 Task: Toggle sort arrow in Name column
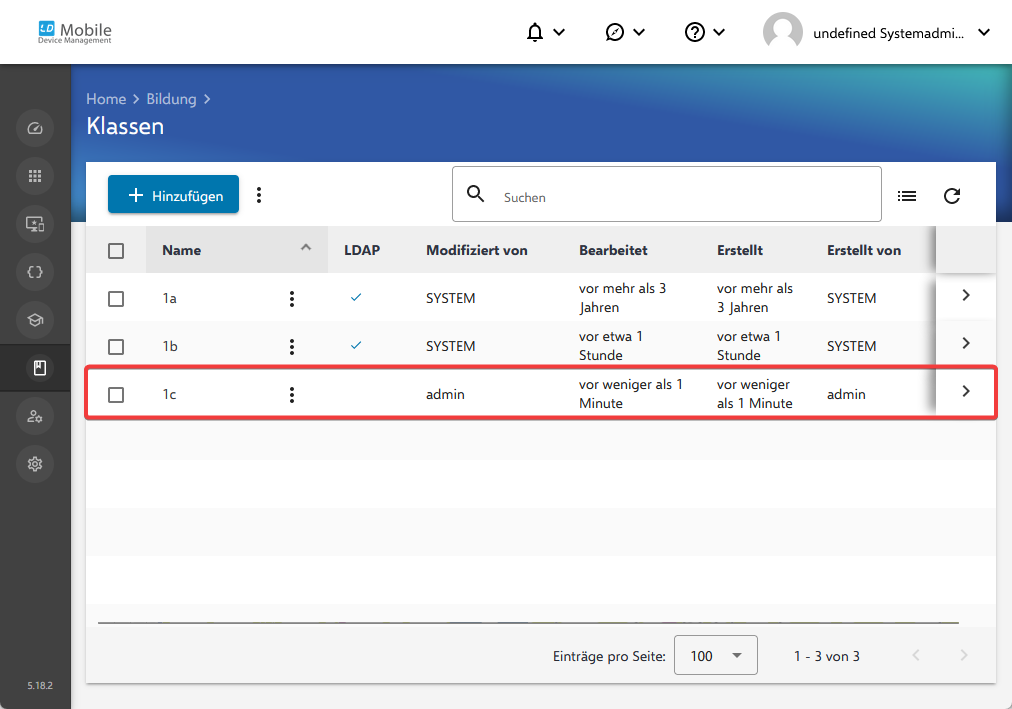pyautogui.click(x=306, y=248)
